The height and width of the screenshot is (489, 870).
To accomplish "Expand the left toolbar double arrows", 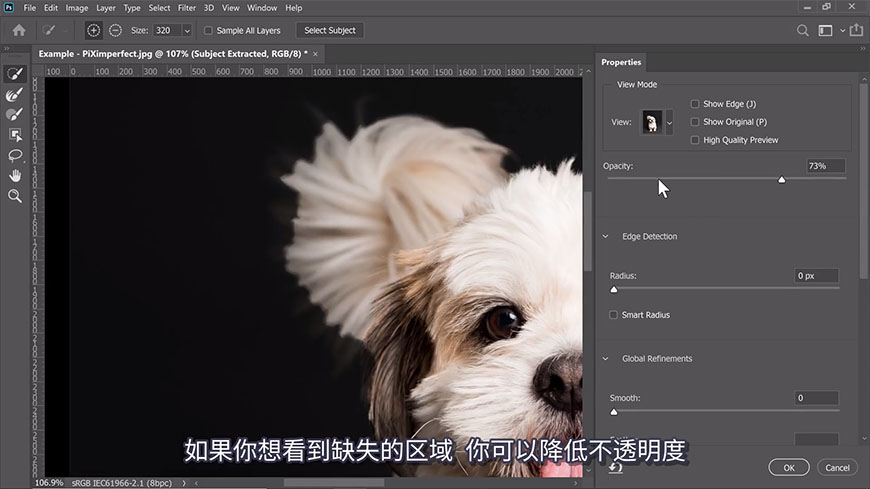I will (x=7, y=49).
